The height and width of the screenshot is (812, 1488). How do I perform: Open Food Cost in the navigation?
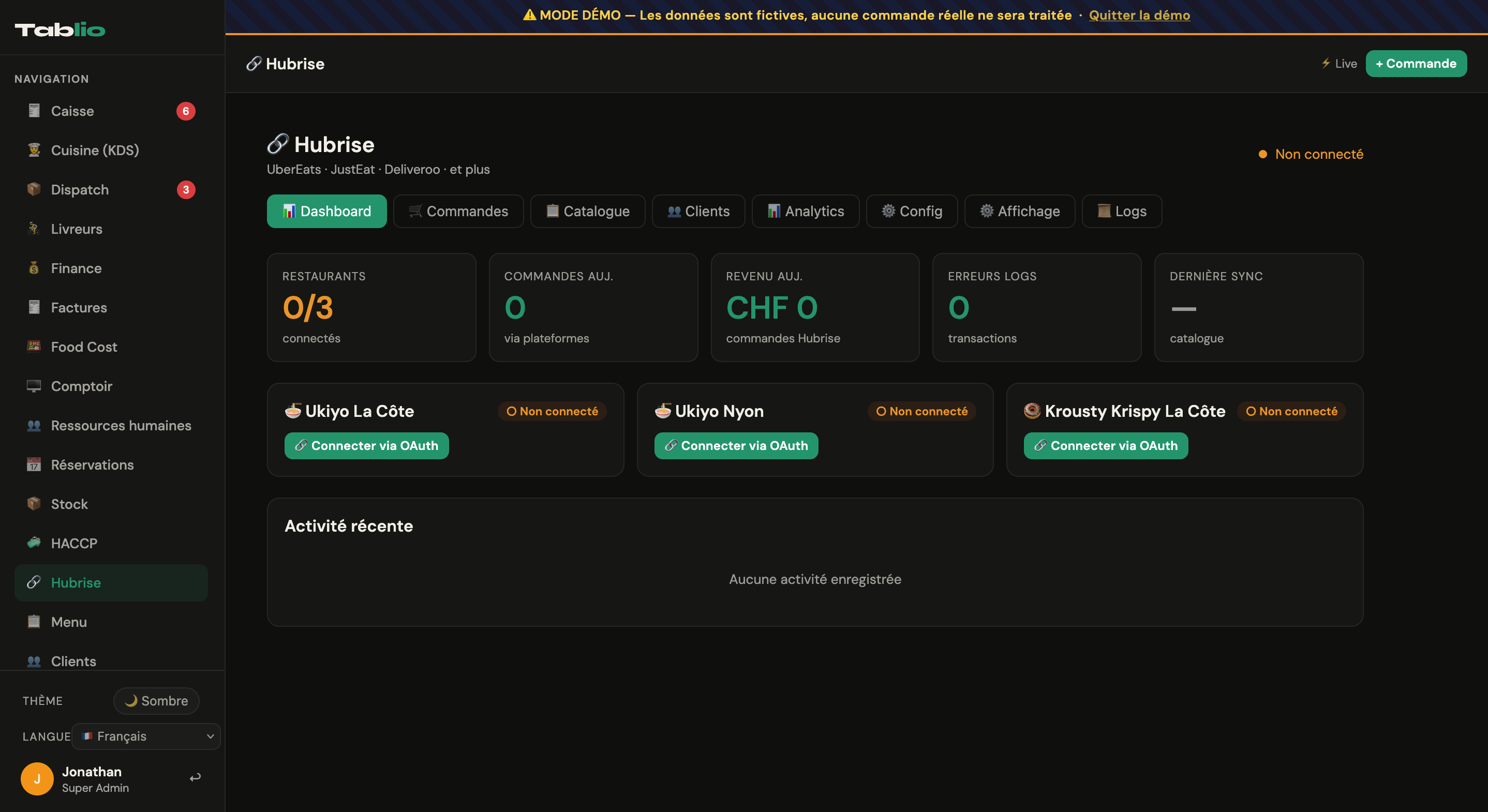click(111, 347)
